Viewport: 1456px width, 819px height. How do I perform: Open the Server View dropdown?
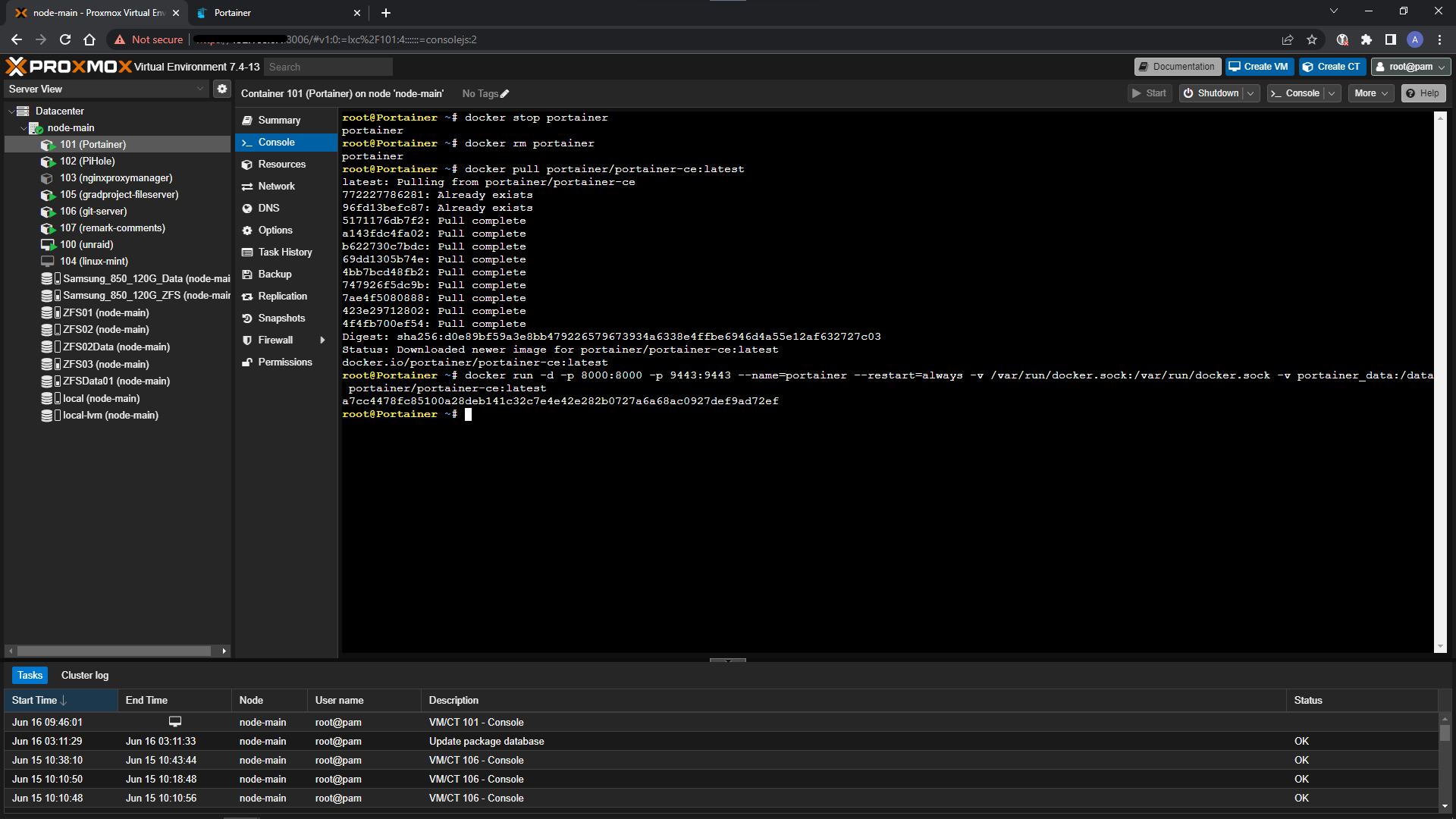[x=105, y=89]
